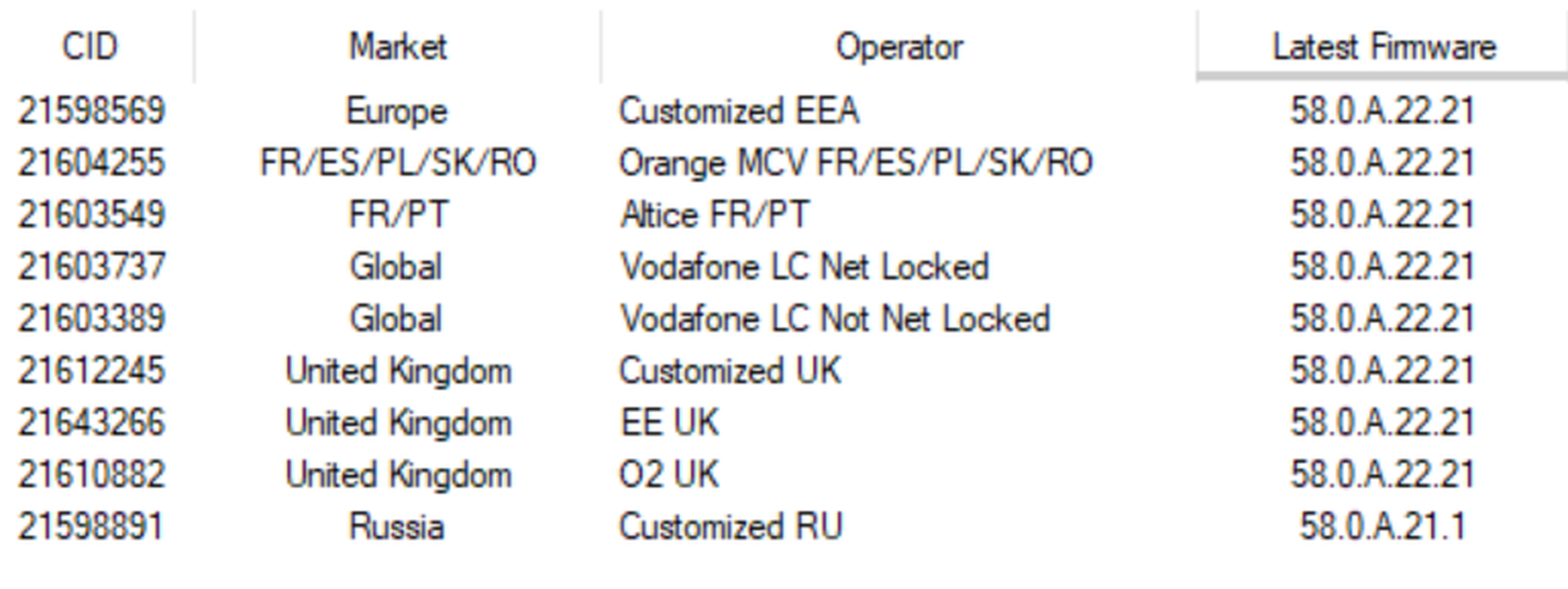
Task: Select the Customized UK operator
Action: [x=730, y=371]
